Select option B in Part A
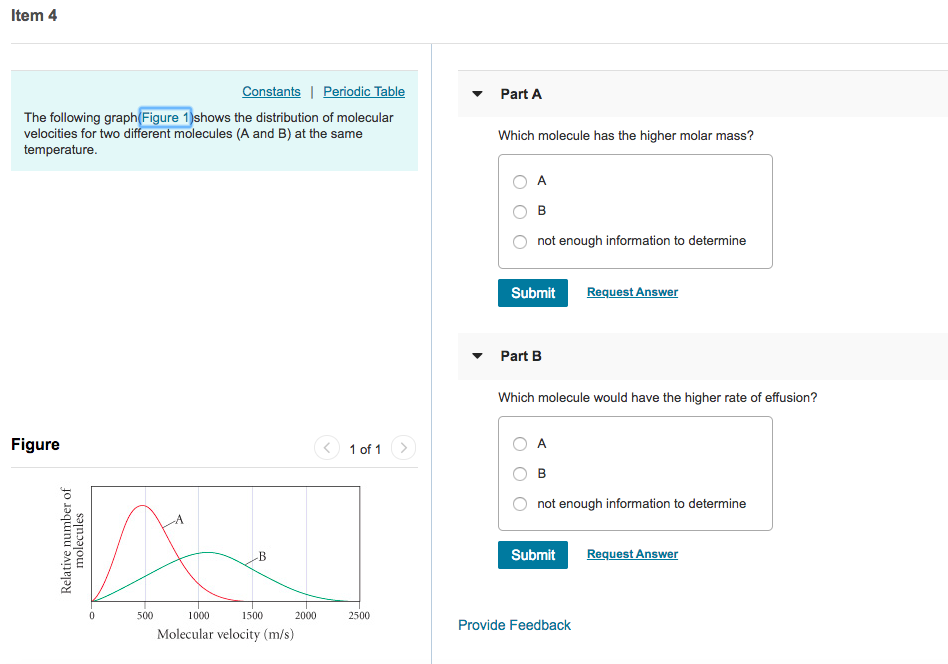The width and height of the screenshot is (948, 664). [520, 211]
